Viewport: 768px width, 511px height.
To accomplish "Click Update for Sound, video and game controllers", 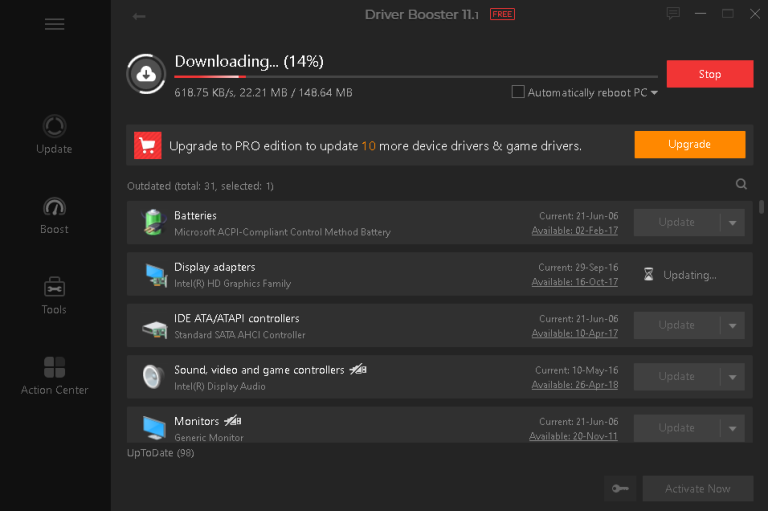I will tap(676, 377).
